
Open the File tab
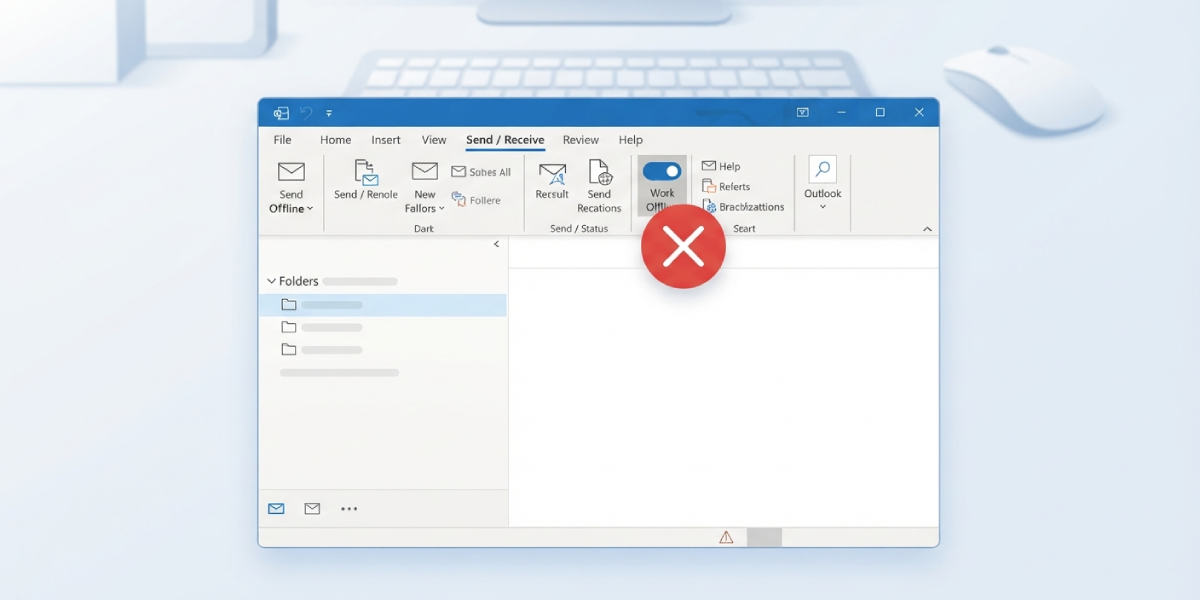283,140
